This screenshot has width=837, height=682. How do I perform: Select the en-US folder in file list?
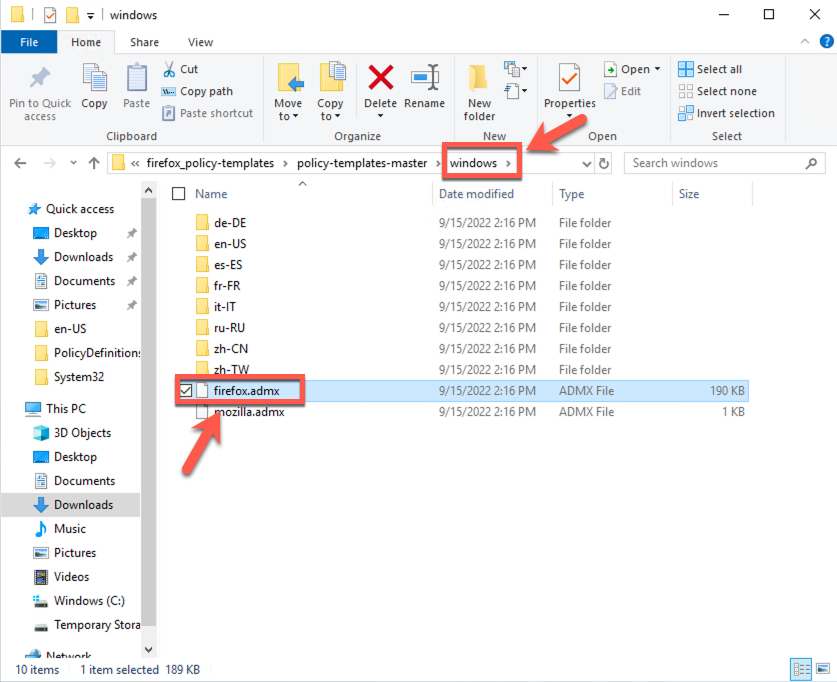tap(230, 244)
